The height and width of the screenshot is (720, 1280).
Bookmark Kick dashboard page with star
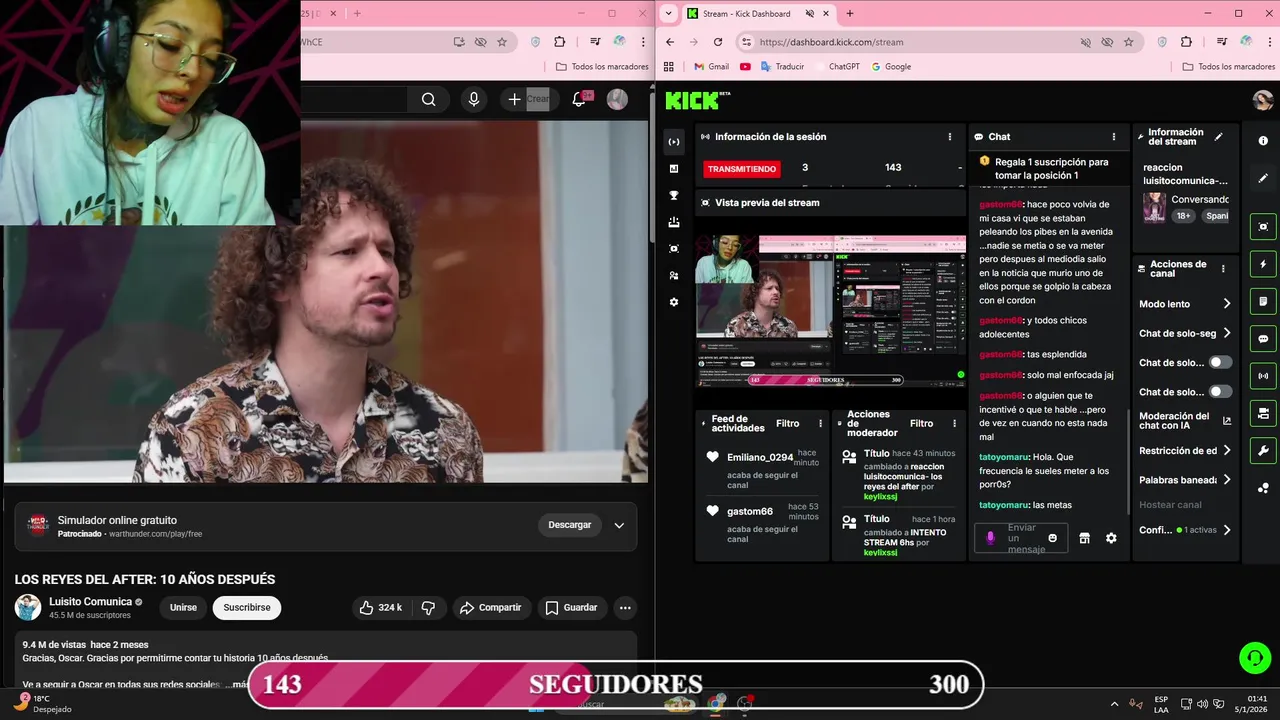pyautogui.click(x=1129, y=42)
